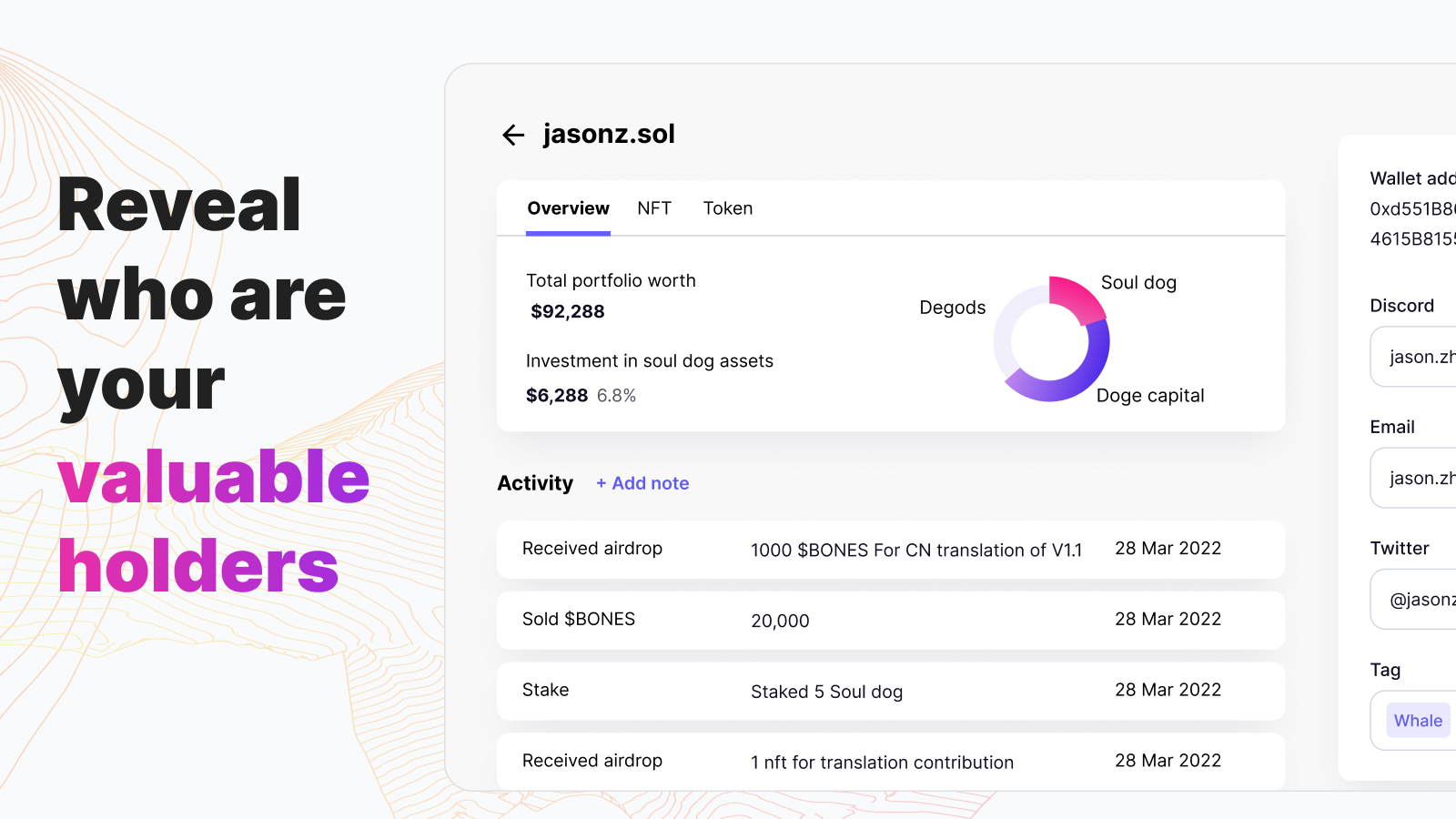Open the "Sold $BONES" activity row
Viewport: 1456px width, 819px height.
[x=891, y=621]
